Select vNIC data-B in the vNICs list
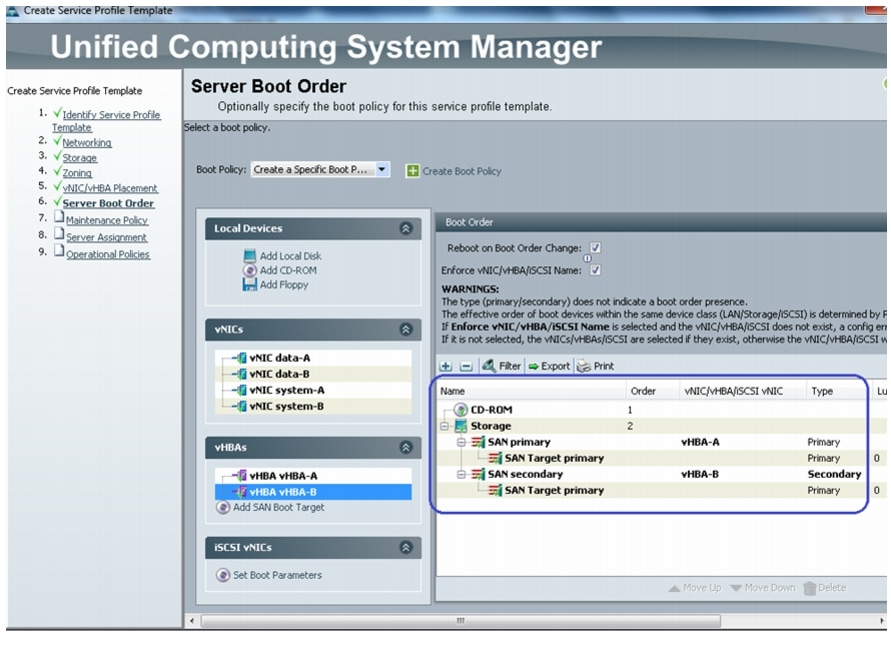This screenshot has height=662, width=891. coord(314,374)
